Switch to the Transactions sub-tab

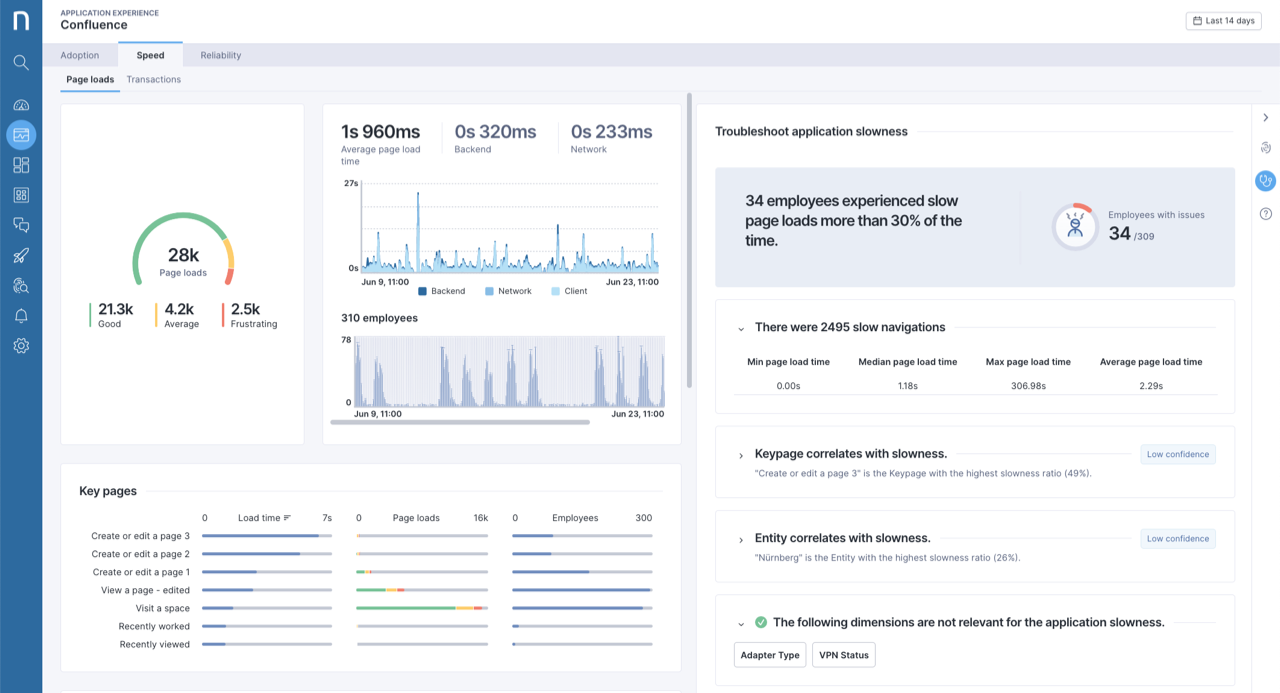point(153,80)
